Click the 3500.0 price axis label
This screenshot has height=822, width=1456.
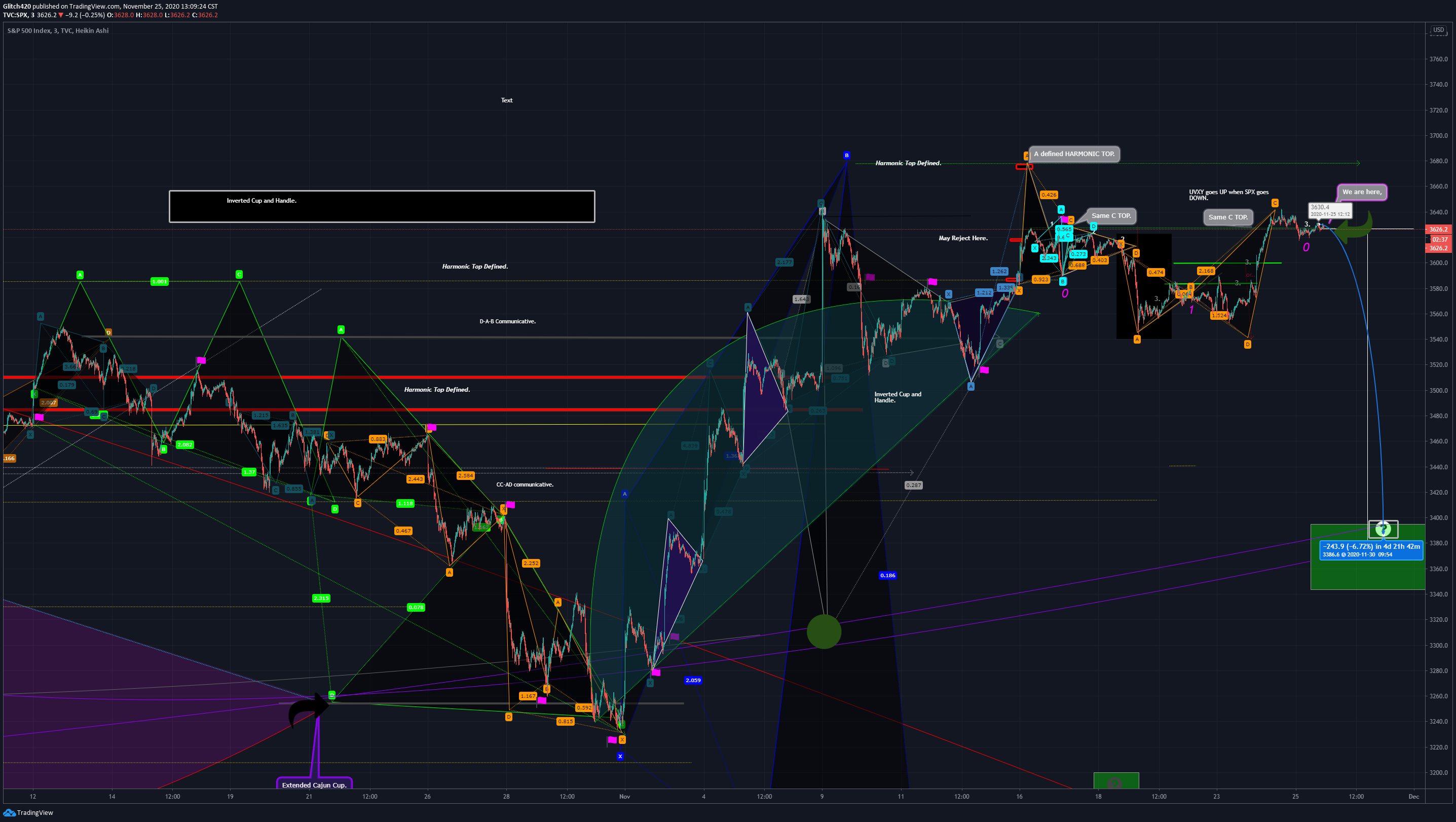(x=1438, y=391)
